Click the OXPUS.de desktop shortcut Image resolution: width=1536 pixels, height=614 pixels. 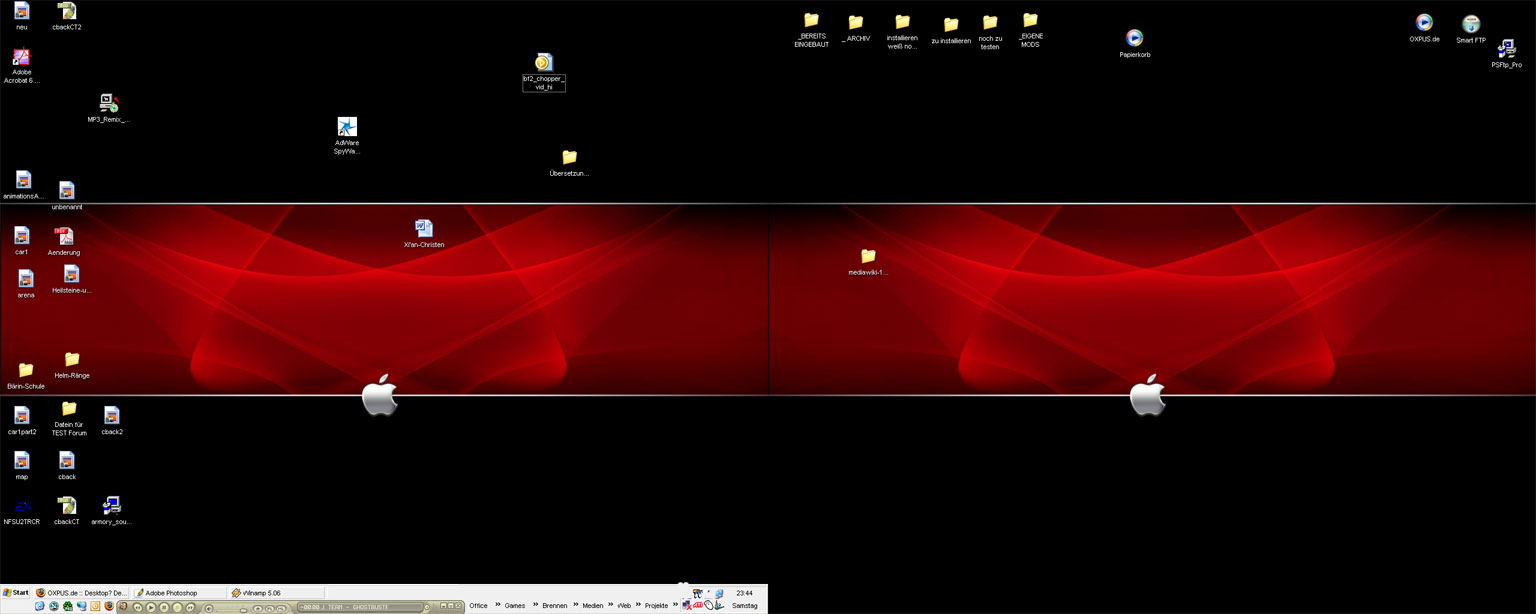click(1423, 24)
